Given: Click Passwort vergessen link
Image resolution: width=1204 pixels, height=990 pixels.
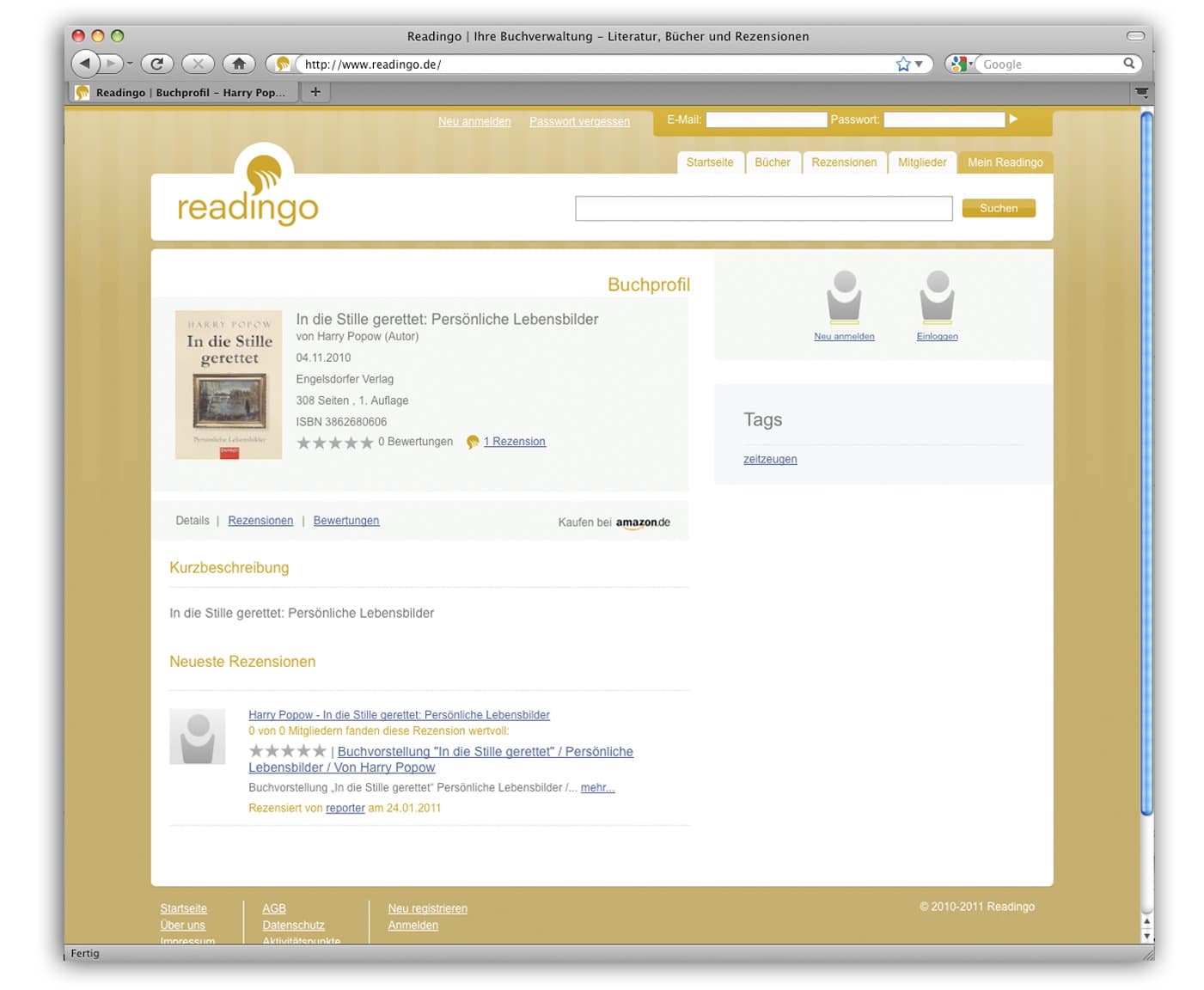Looking at the screenshot, I should (x=579, y=122).
